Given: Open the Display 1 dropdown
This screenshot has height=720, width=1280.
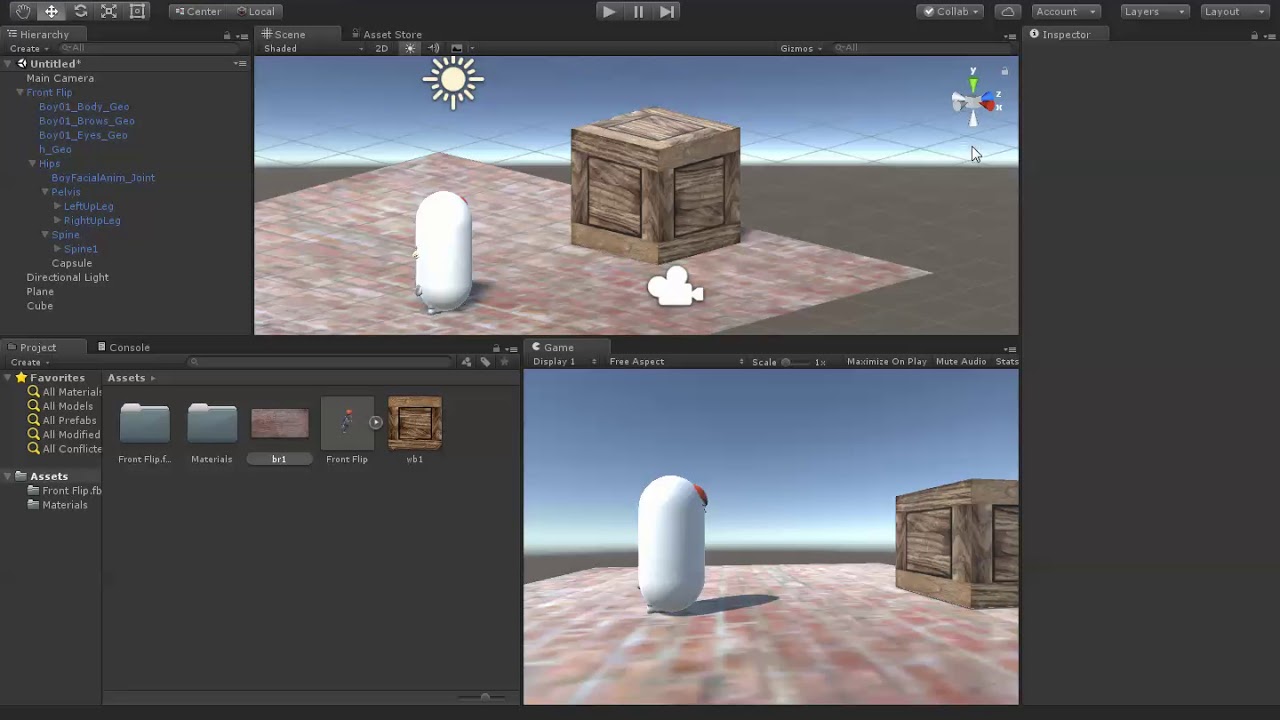Looking at the screenshot, I should (564, 361).
